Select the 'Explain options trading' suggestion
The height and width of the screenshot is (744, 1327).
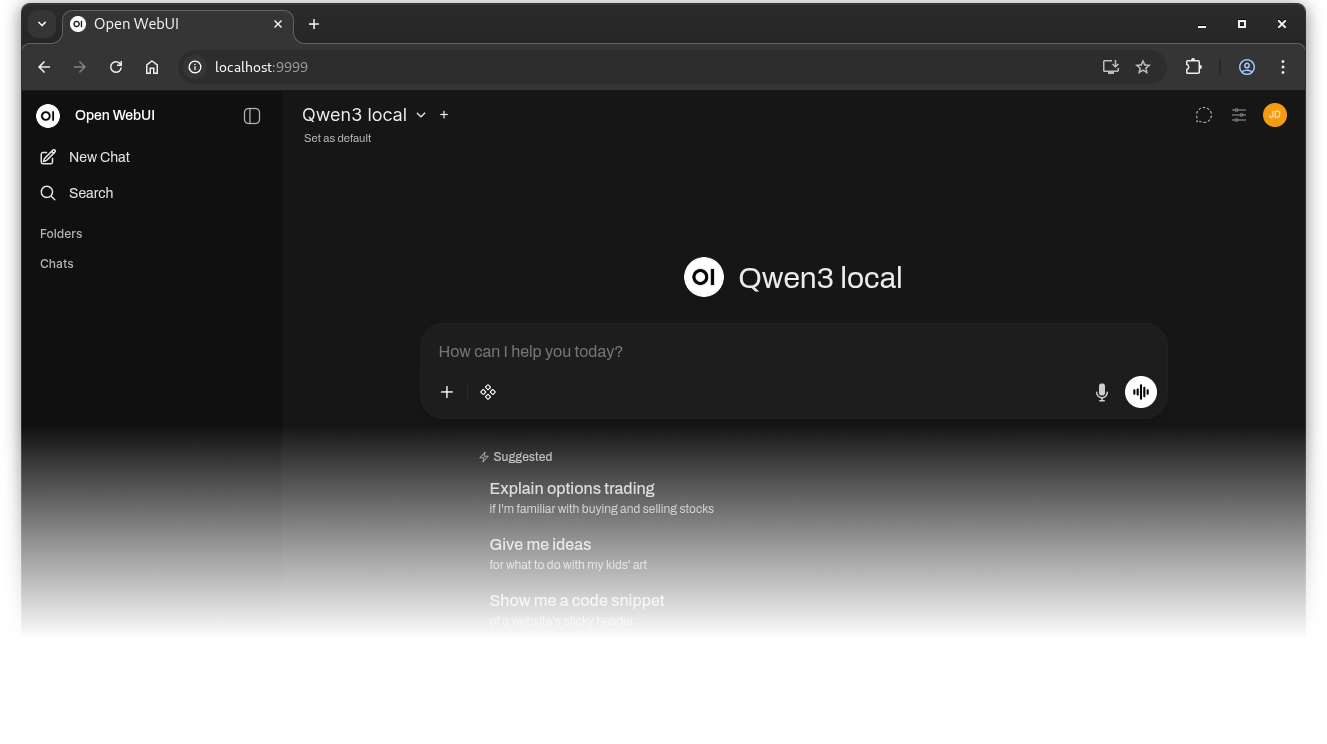pyautogui.click(x=572, y=488)
